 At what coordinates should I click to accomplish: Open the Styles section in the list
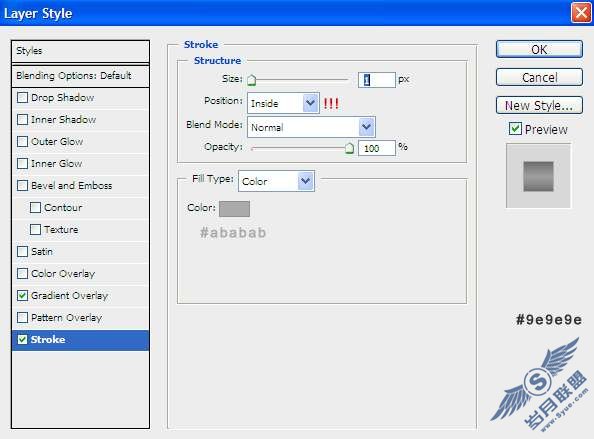coord(80,51)
